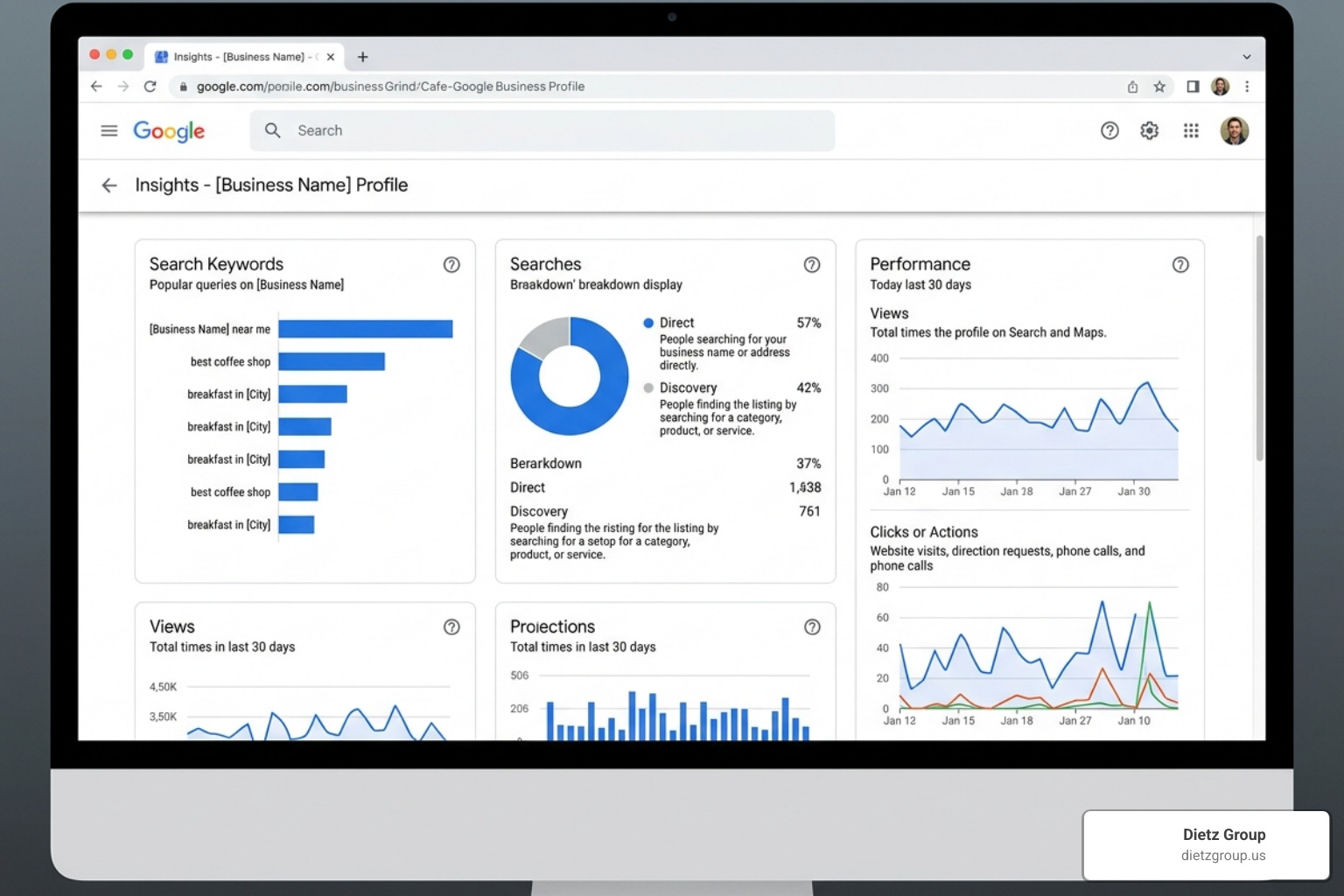
Task: Click the 'Clicks or Actions' heading
Action: (x=924, y=532)
